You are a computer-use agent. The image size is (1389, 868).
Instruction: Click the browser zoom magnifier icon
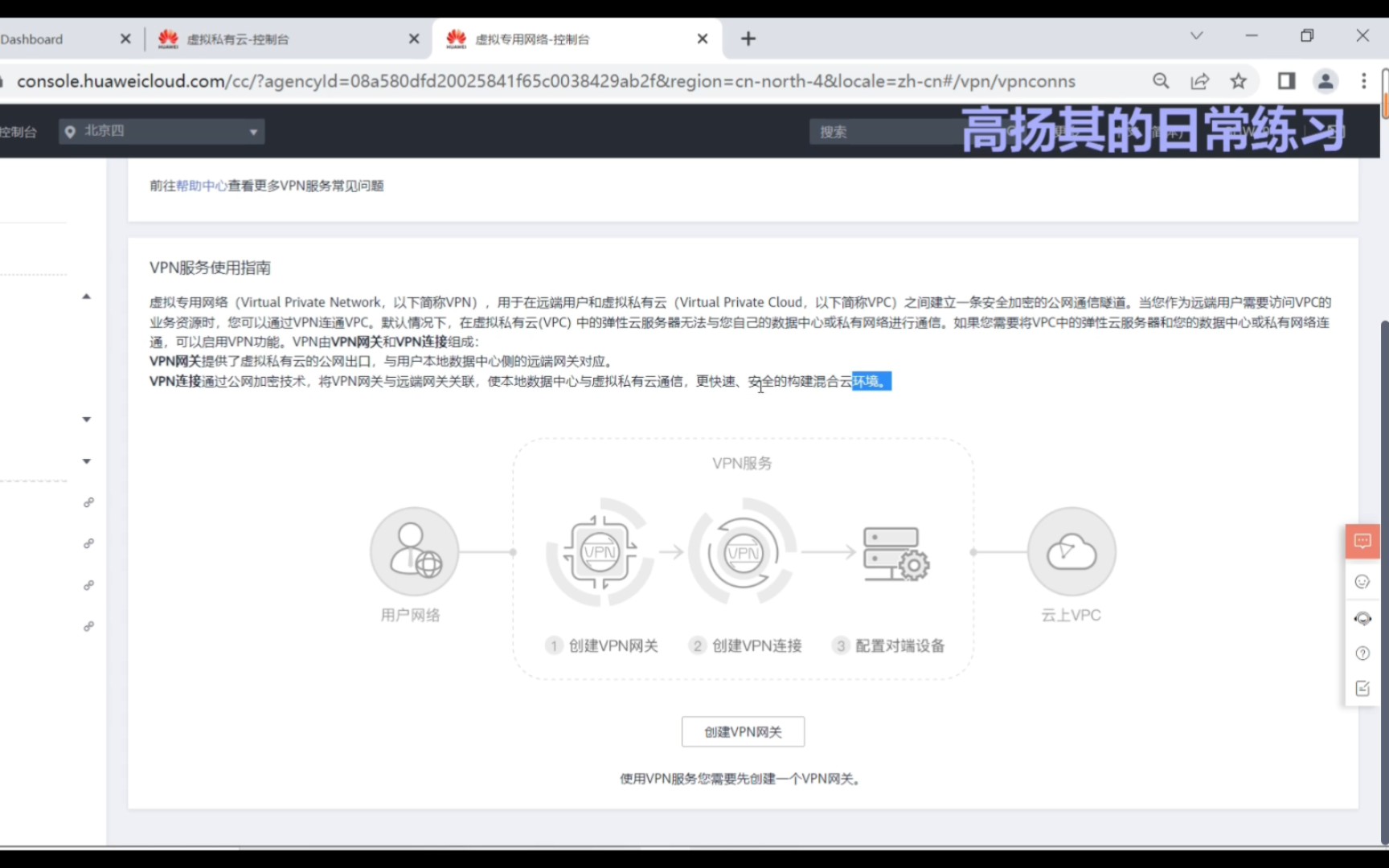pyautogui.click(x=1161, y=81)
